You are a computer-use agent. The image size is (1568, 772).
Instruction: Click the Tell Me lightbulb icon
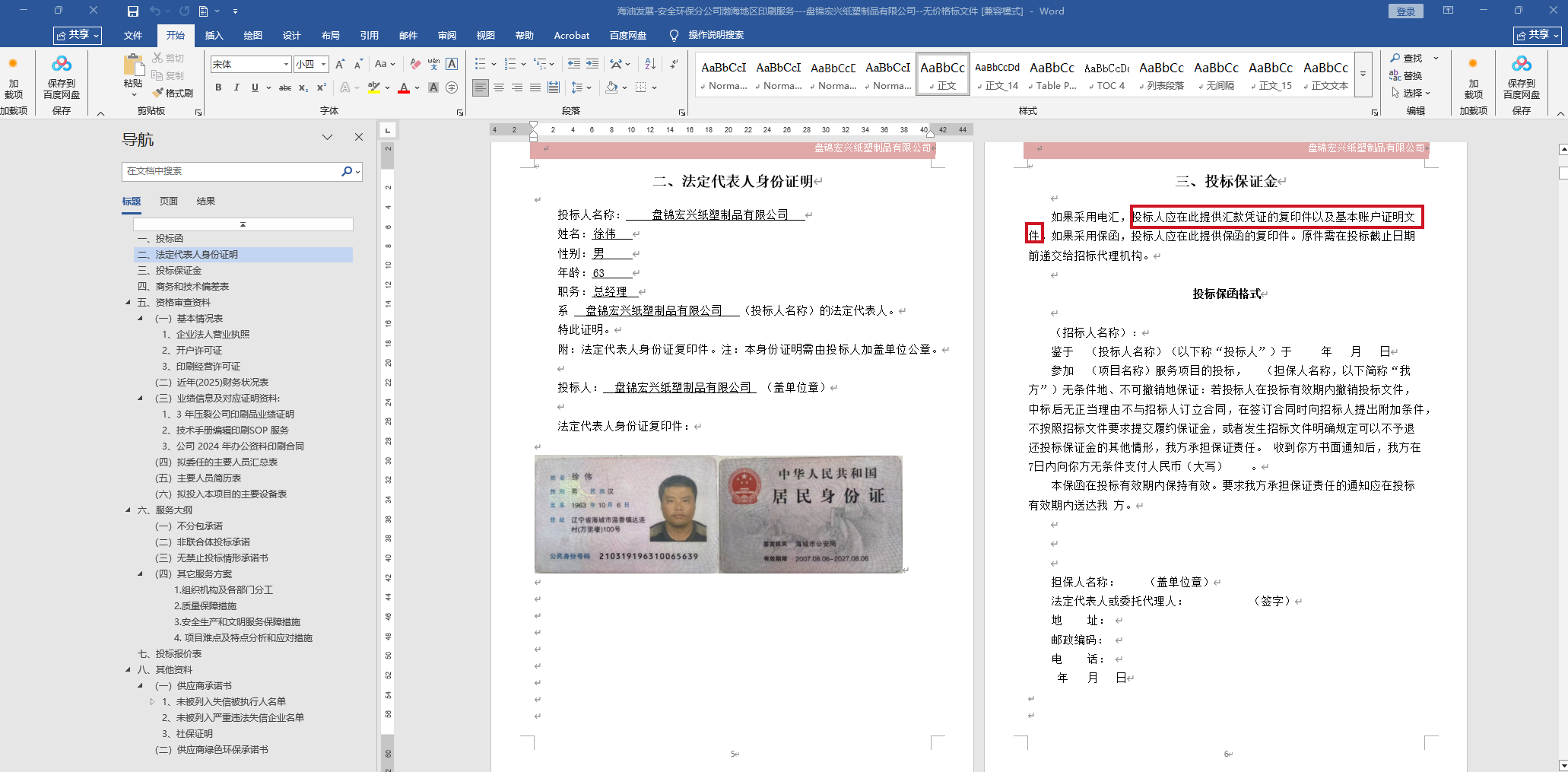[674, 36]
